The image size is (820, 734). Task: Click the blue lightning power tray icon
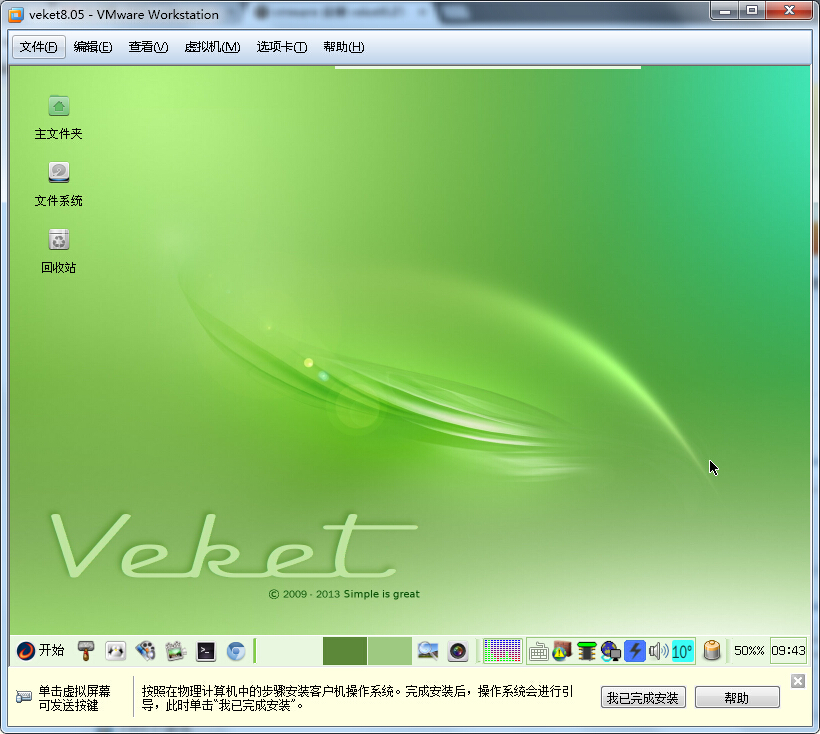[635, 651]
